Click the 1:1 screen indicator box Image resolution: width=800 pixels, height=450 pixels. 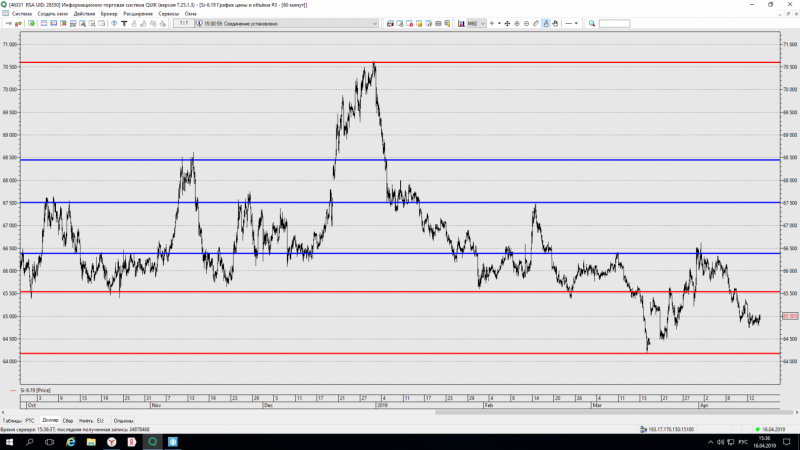tap(184, 23)
